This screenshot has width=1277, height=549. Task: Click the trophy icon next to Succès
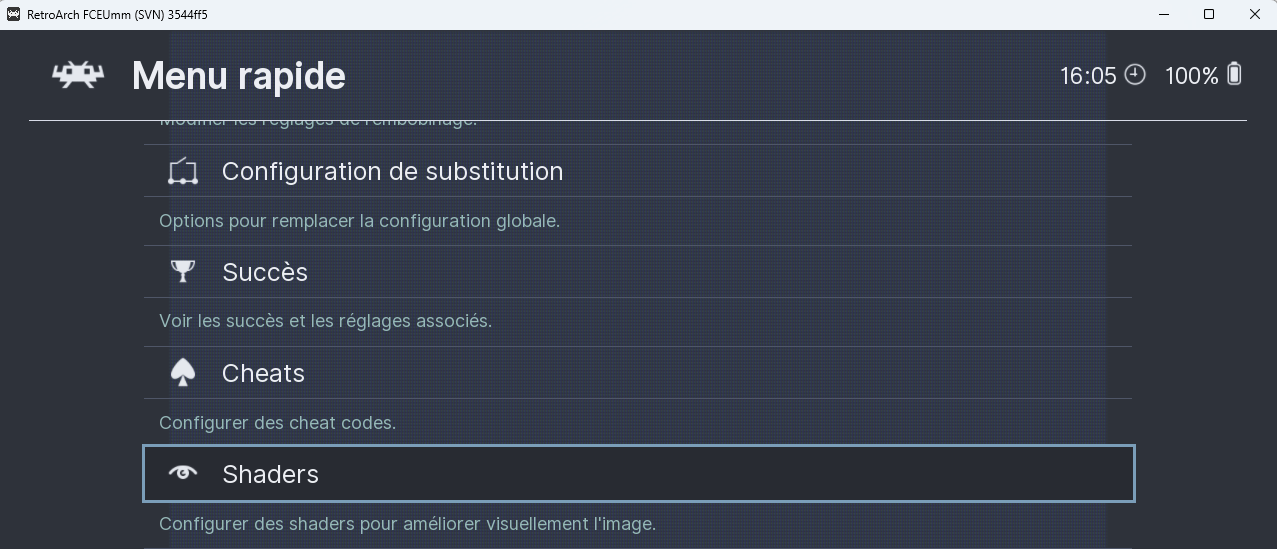[x=183, y=272]
